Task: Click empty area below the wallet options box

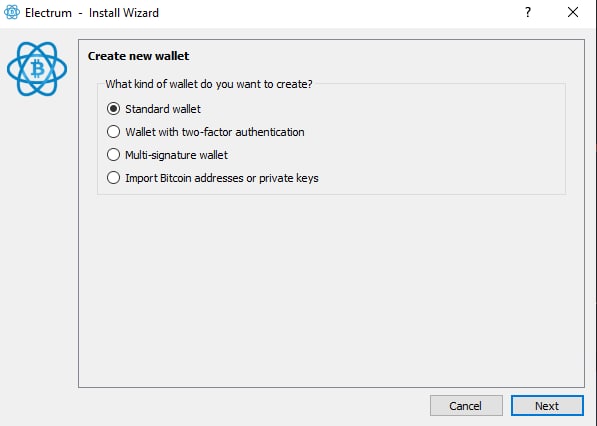Action: click(x=331, y=289)
